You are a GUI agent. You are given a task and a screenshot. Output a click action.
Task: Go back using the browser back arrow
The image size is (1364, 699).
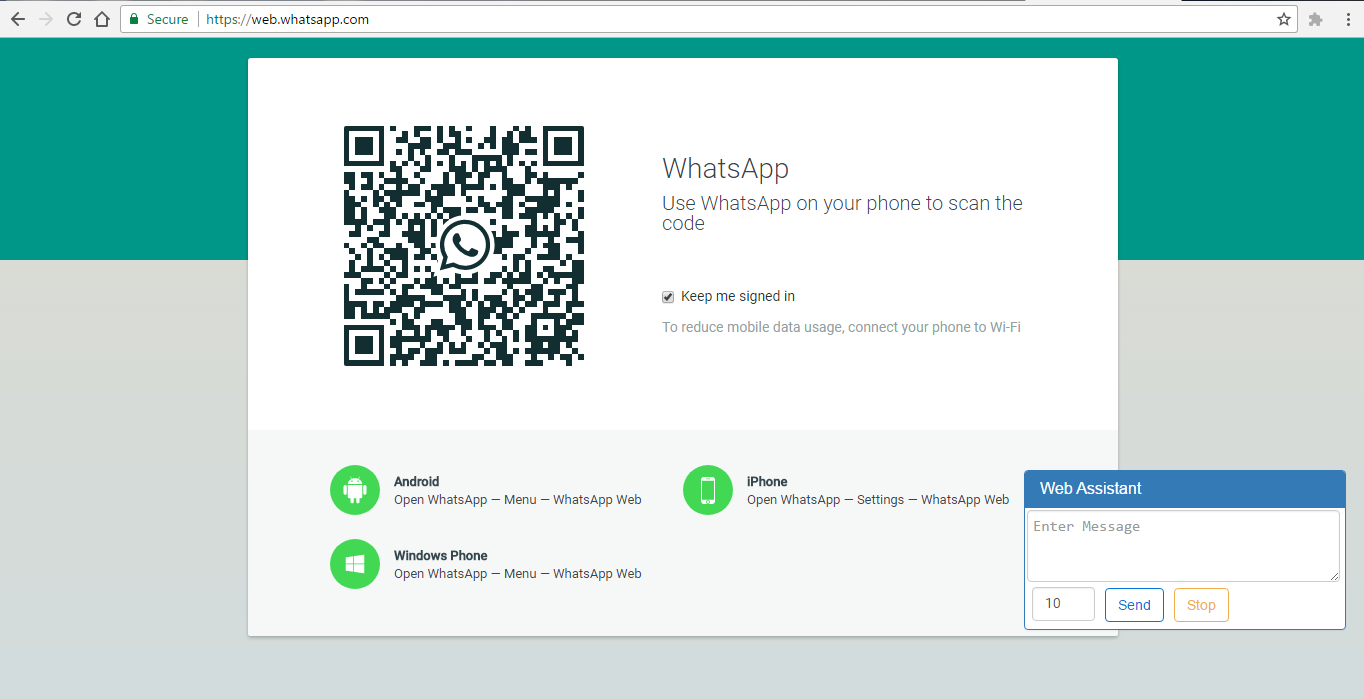pos(18,19)
